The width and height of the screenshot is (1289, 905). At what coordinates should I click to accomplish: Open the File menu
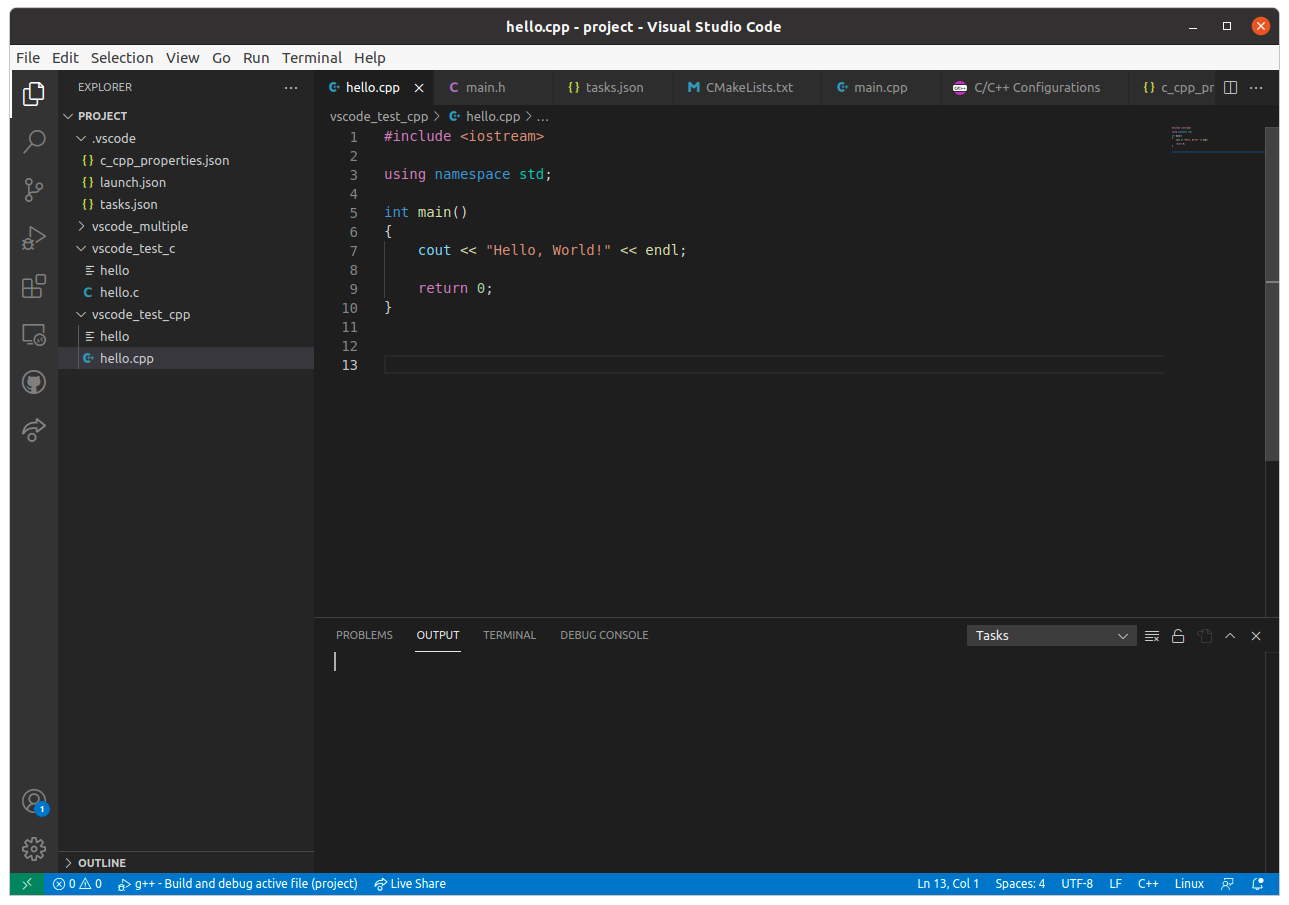28,58
